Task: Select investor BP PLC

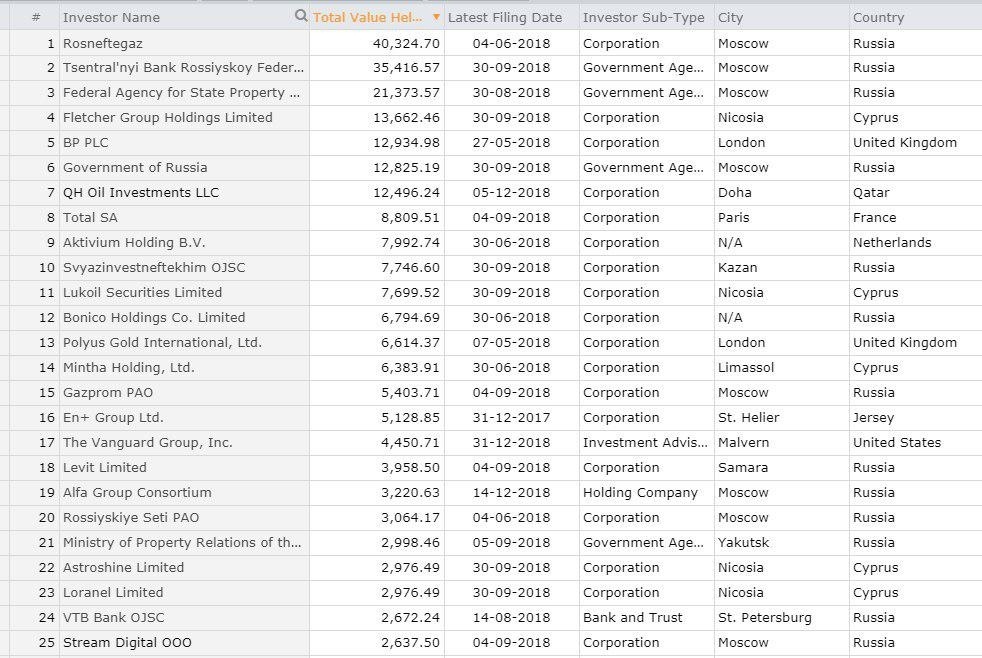Action: click(x=86, y=143)
